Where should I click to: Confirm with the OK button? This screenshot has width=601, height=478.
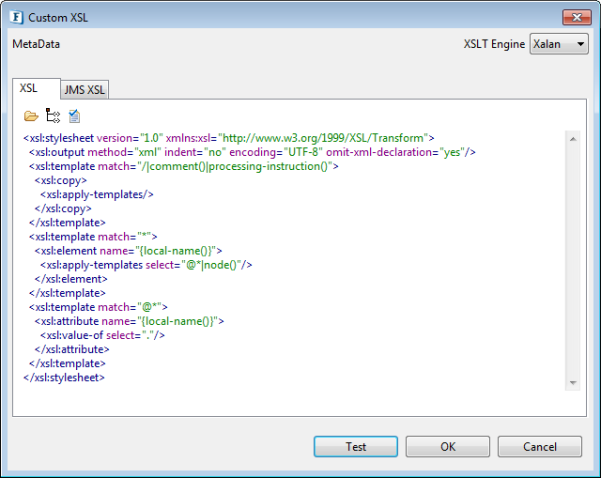[x=449, y=447]
